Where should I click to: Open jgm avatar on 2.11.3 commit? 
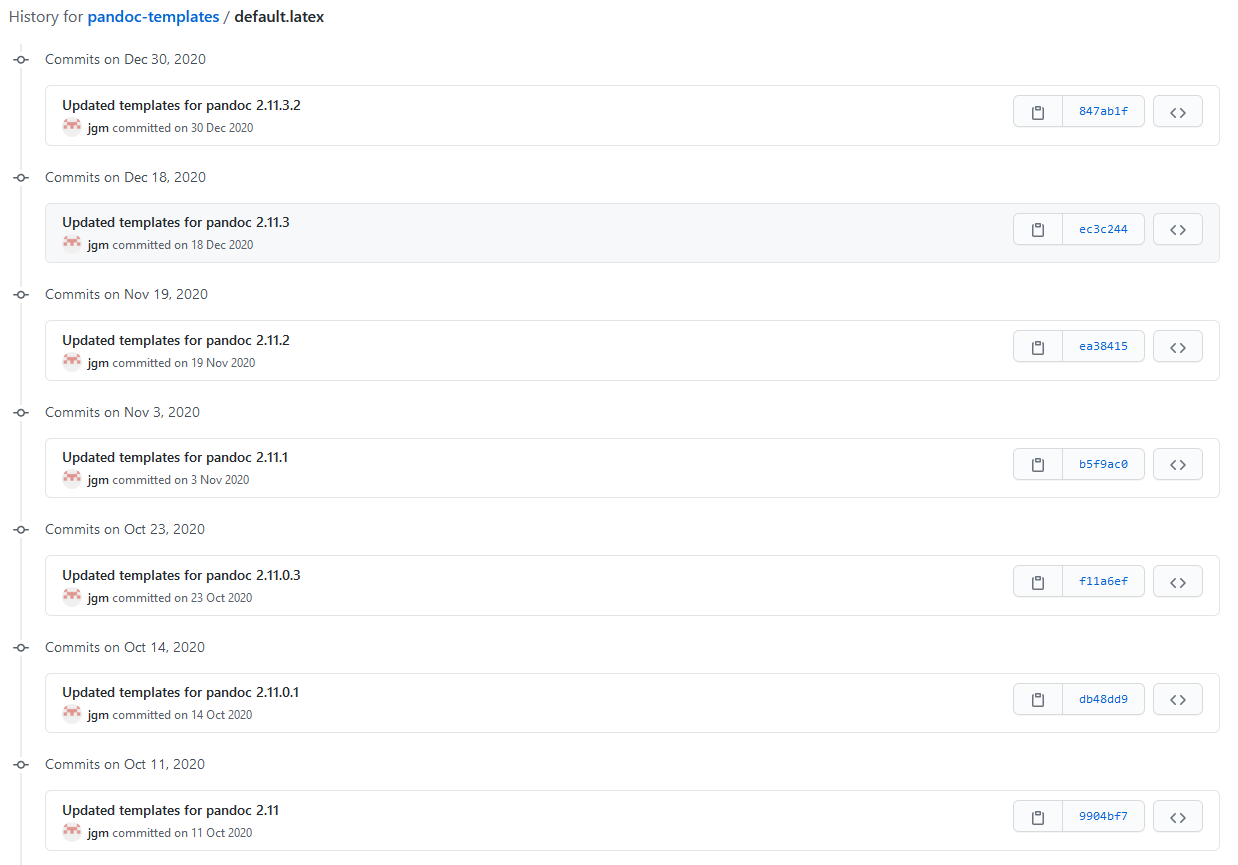(72, 244)
